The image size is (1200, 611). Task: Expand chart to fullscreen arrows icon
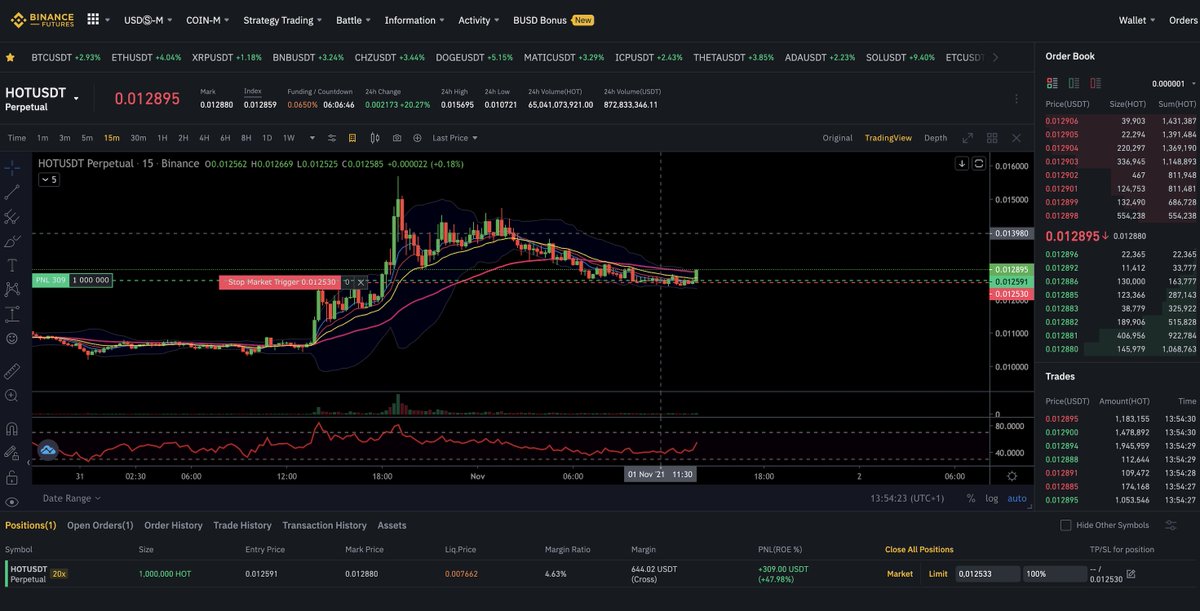967,138
